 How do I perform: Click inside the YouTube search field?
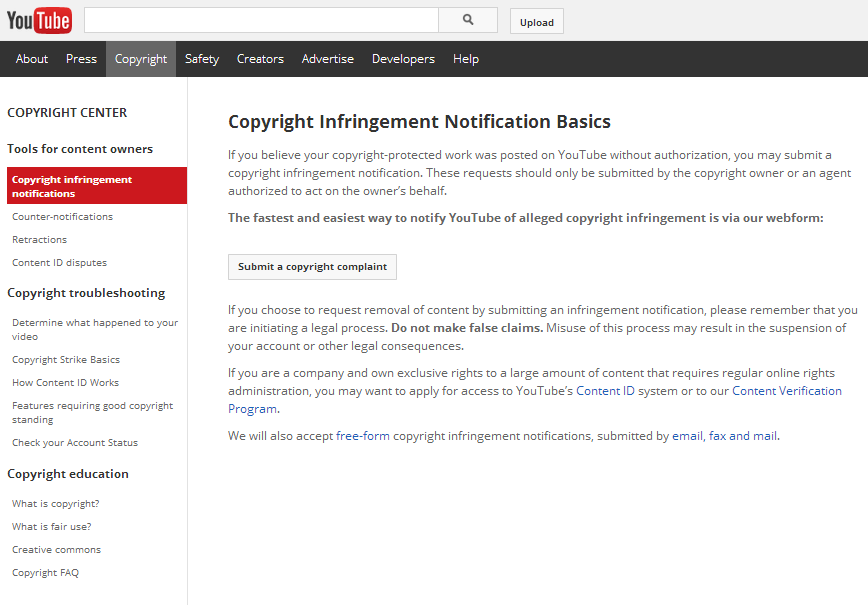click(x=260, y=20)
